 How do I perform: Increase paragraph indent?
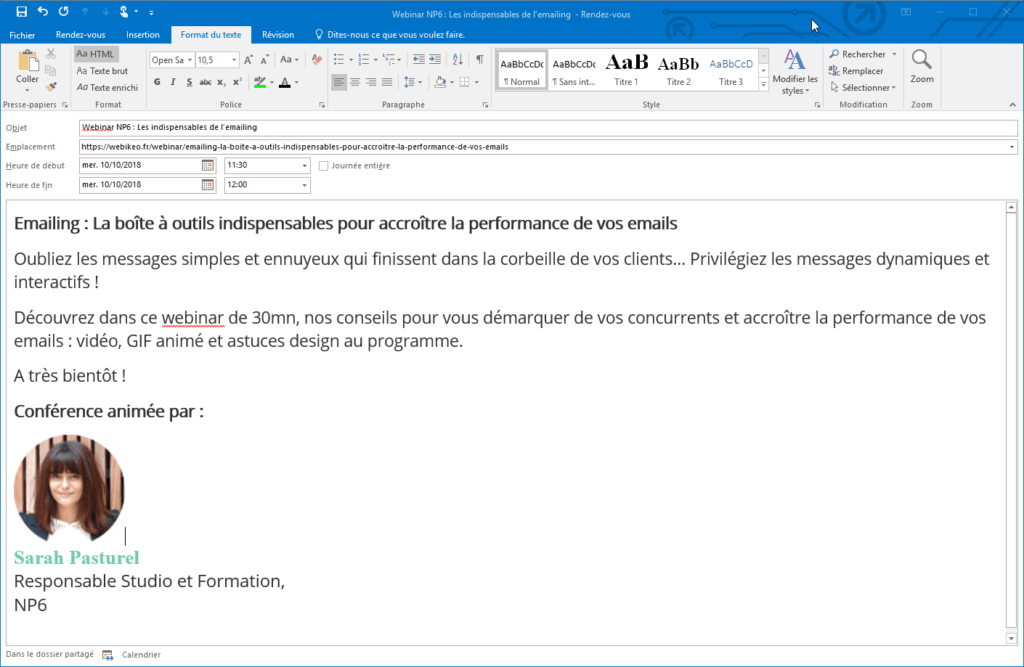[435, 60]
